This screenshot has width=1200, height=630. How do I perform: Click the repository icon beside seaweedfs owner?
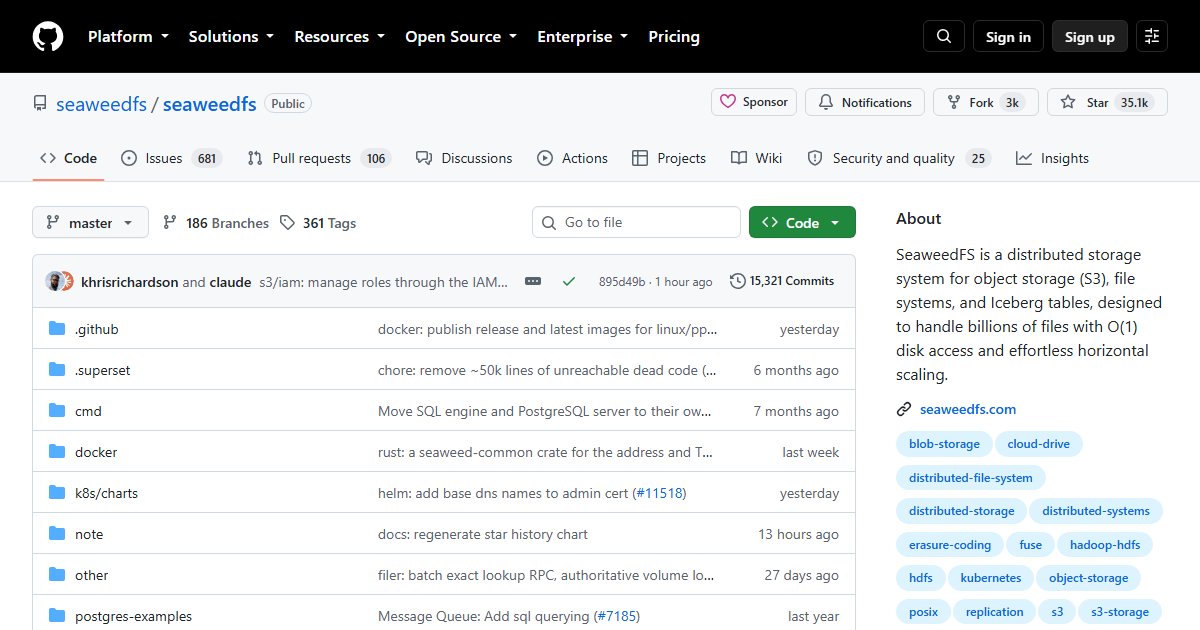40,104
